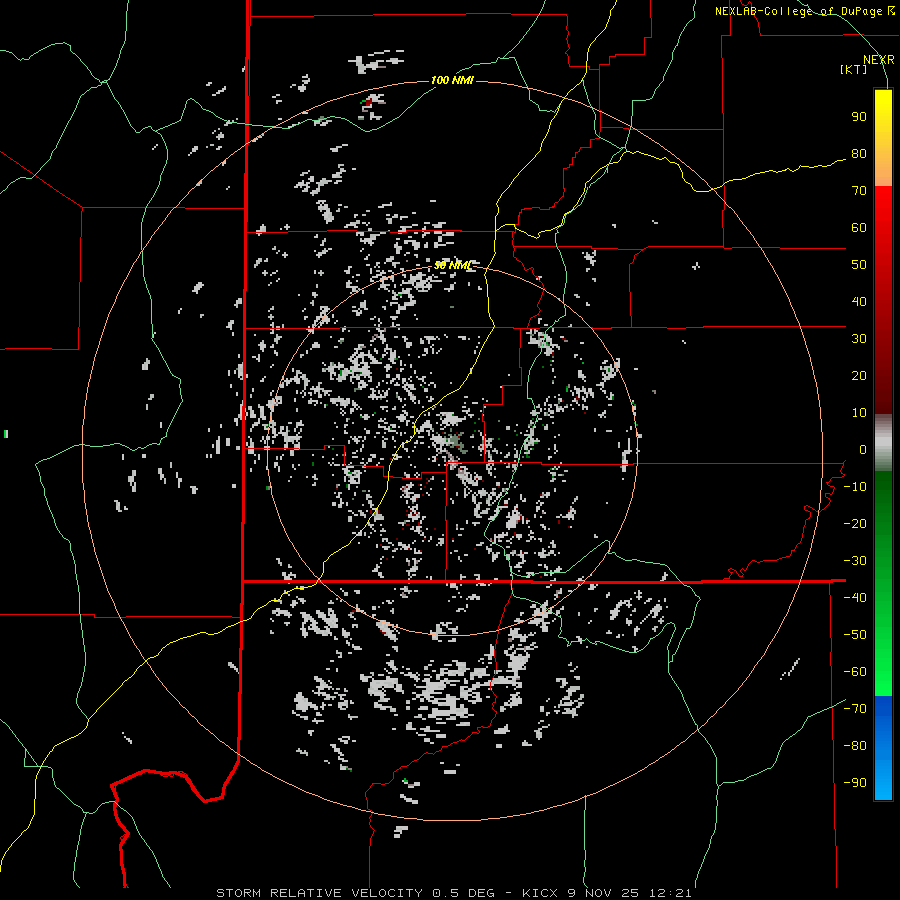Click the 60 value on velocity scale
This screenshot has height=900, width=900.
[x=859, y=228]
